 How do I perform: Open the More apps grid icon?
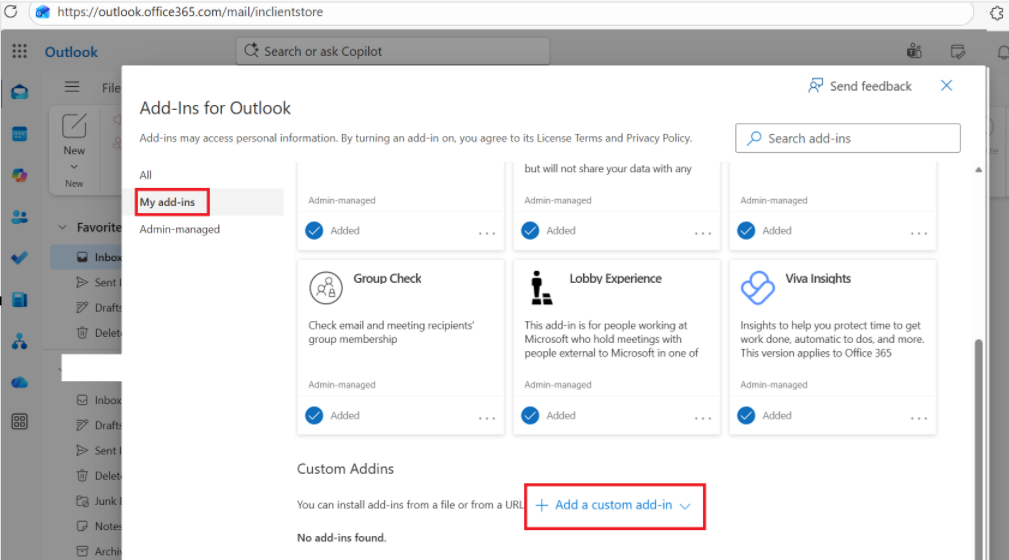[19, 422]
